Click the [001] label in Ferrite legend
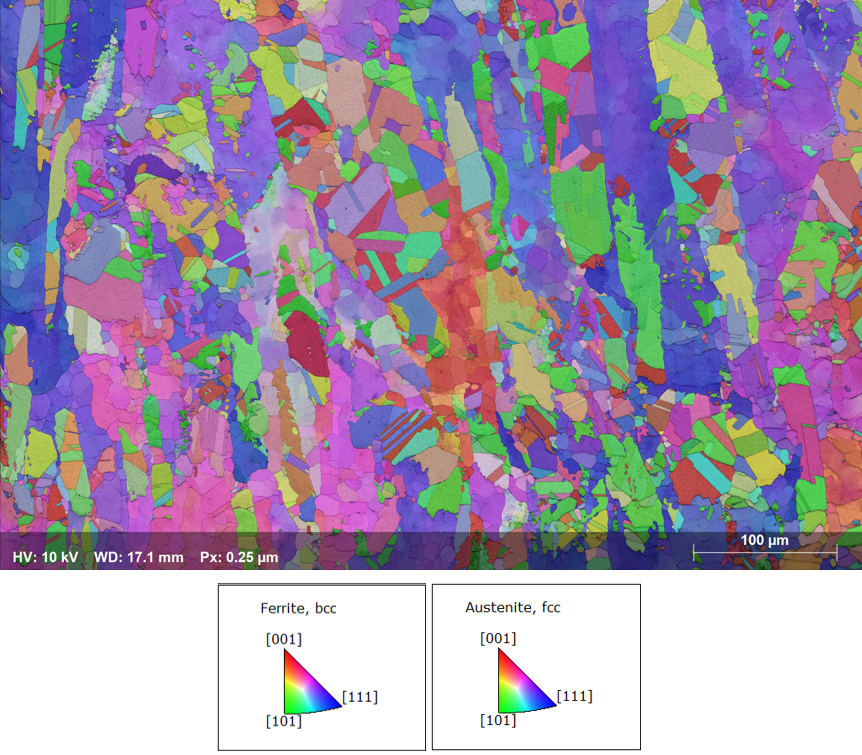 click(x=284, y=639)
